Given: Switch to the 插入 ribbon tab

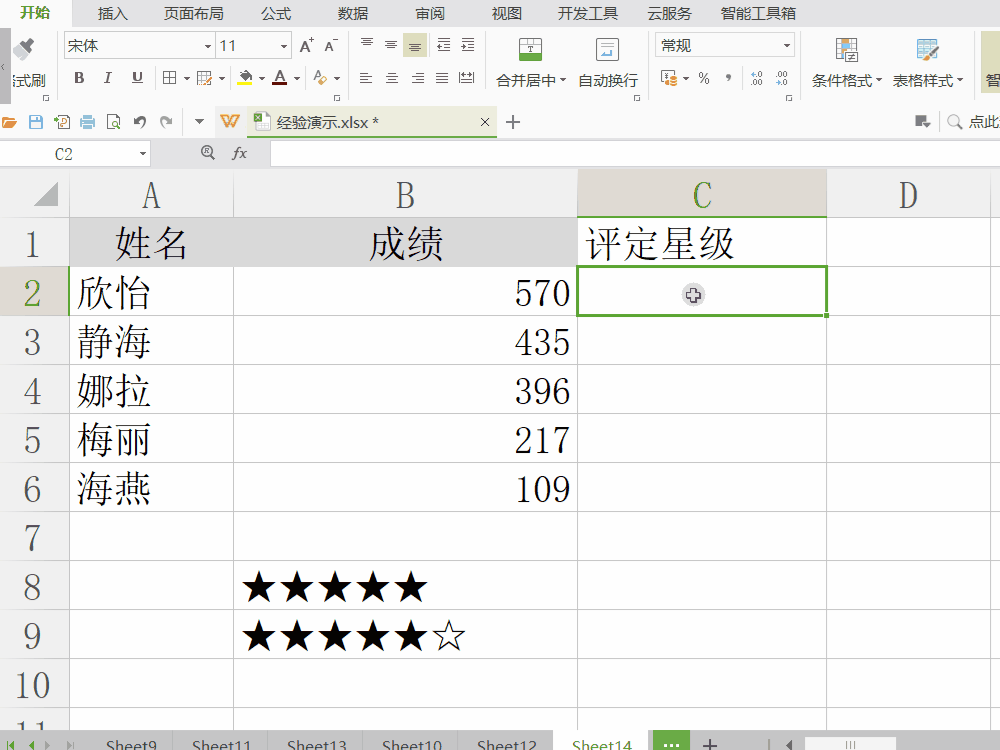Looking at the screenshot, I should tap(113, 13).
